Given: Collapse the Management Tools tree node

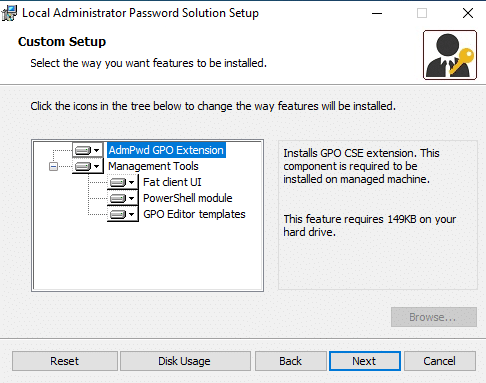Looking at the screenshot, I should [x=53, y=166].
